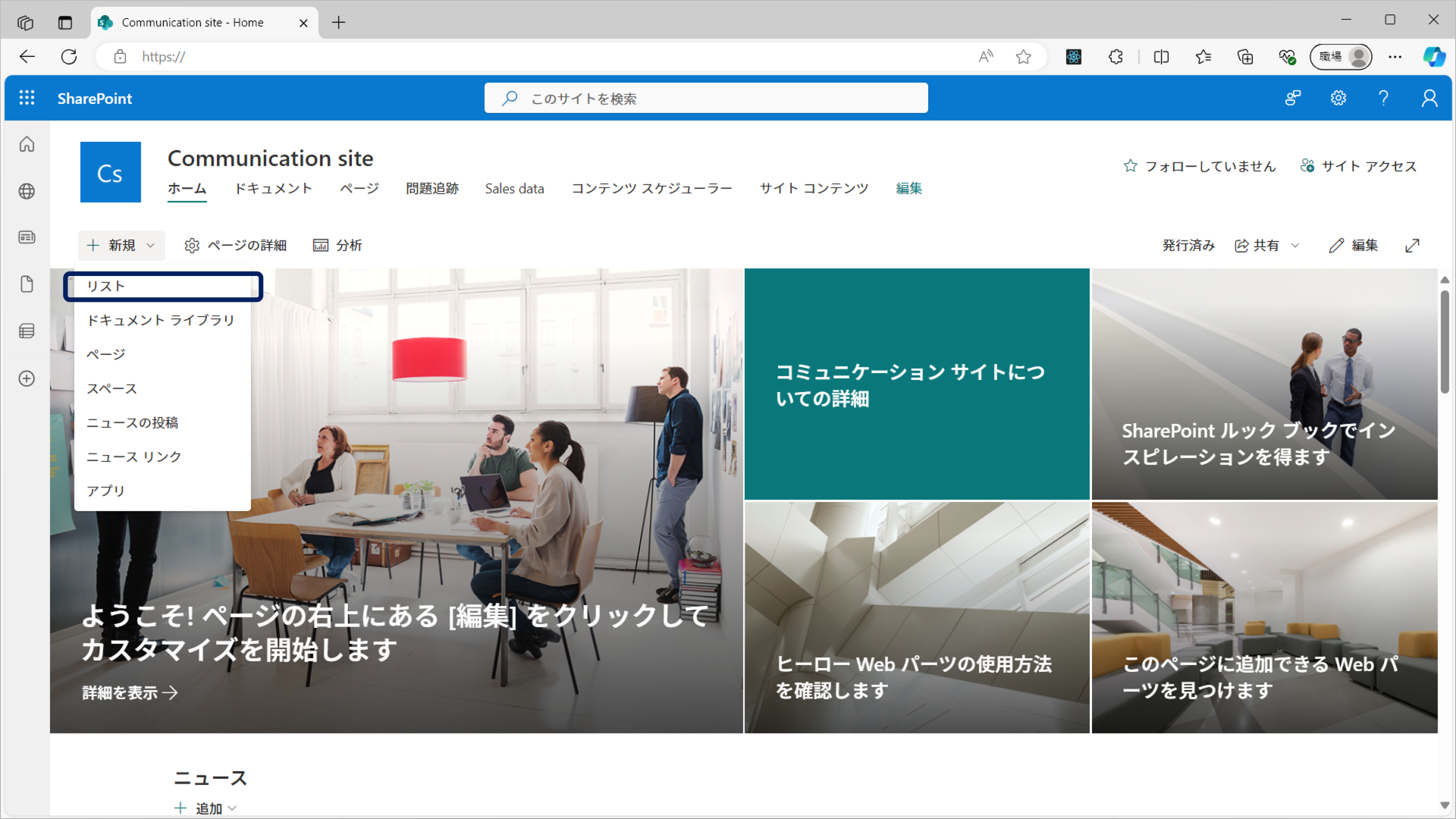Image resolution: width=1456 pixels, height=819 pixels.
Task: Open the Read aloud icon in address bar
Action: click(x=986, y=57)
